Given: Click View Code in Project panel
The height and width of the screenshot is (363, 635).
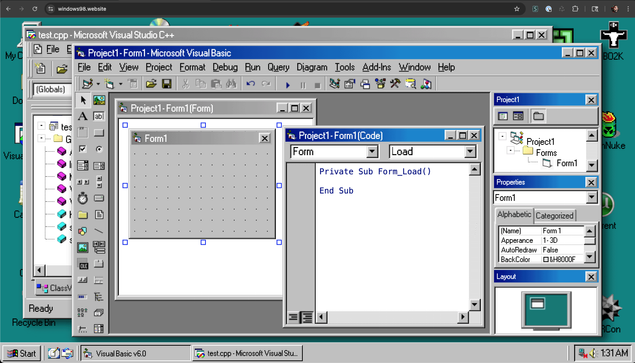Looking at the screenshot, I should tap(503, 116).
